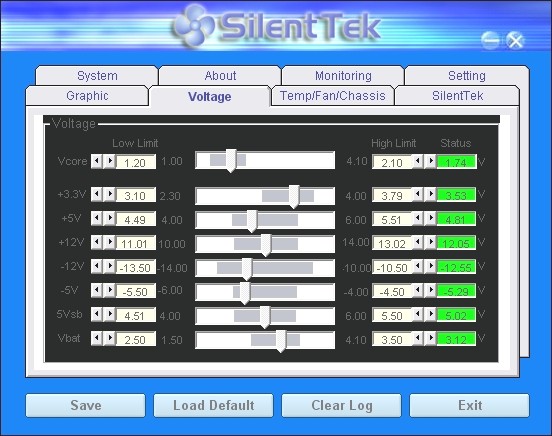Screen dimensions: 552x436
Task: Open the System tab
Action: pyautogui.click(x=97, y=75)
